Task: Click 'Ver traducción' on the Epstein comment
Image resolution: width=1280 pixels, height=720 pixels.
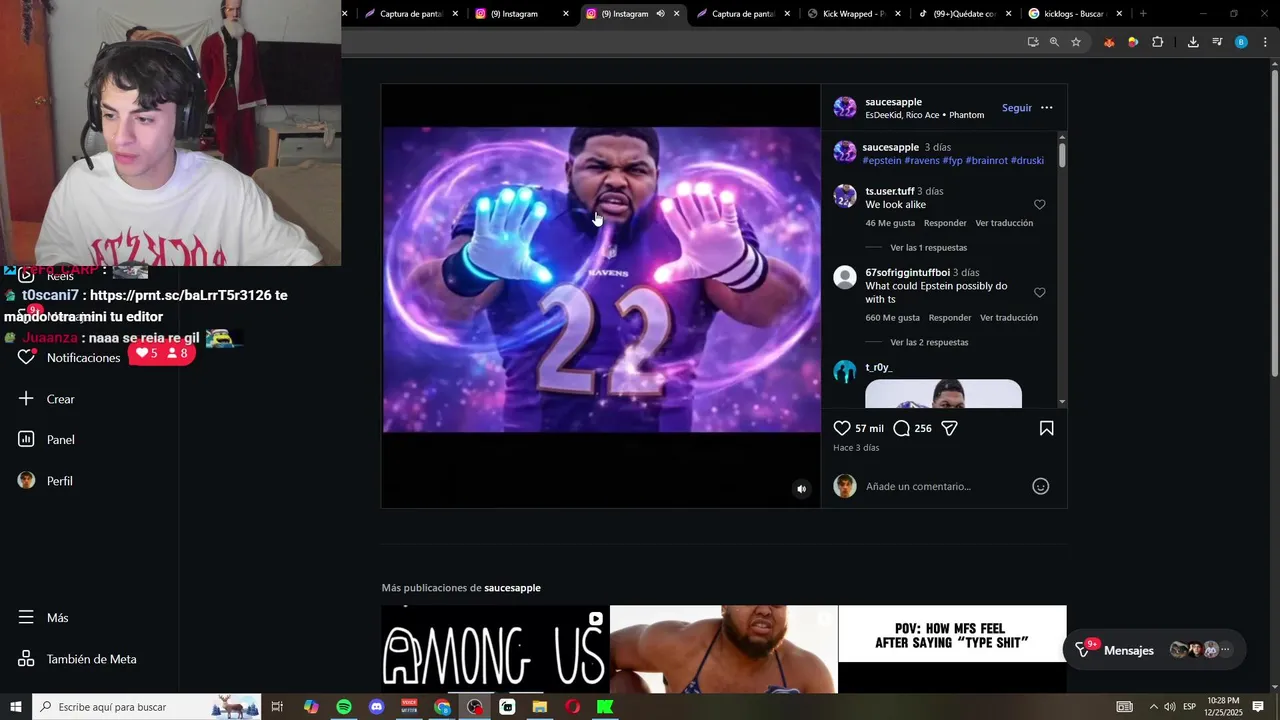Action: [x=1009, y=318]
